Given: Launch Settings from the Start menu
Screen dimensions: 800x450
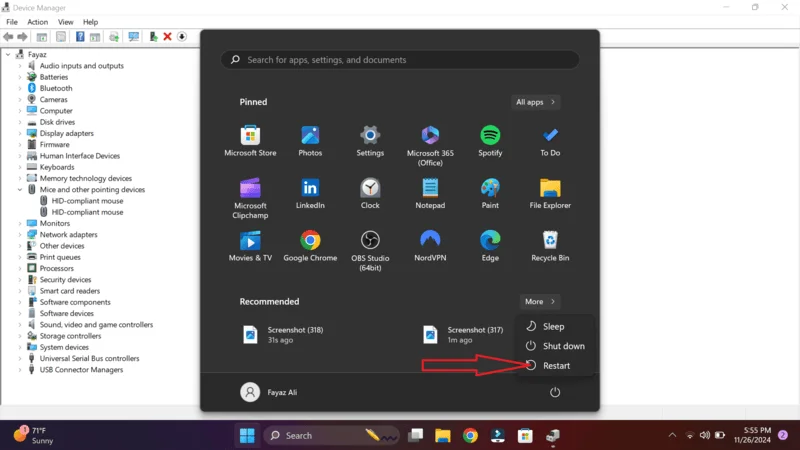Looking at the screenshot, I should (x=370, y=141).
